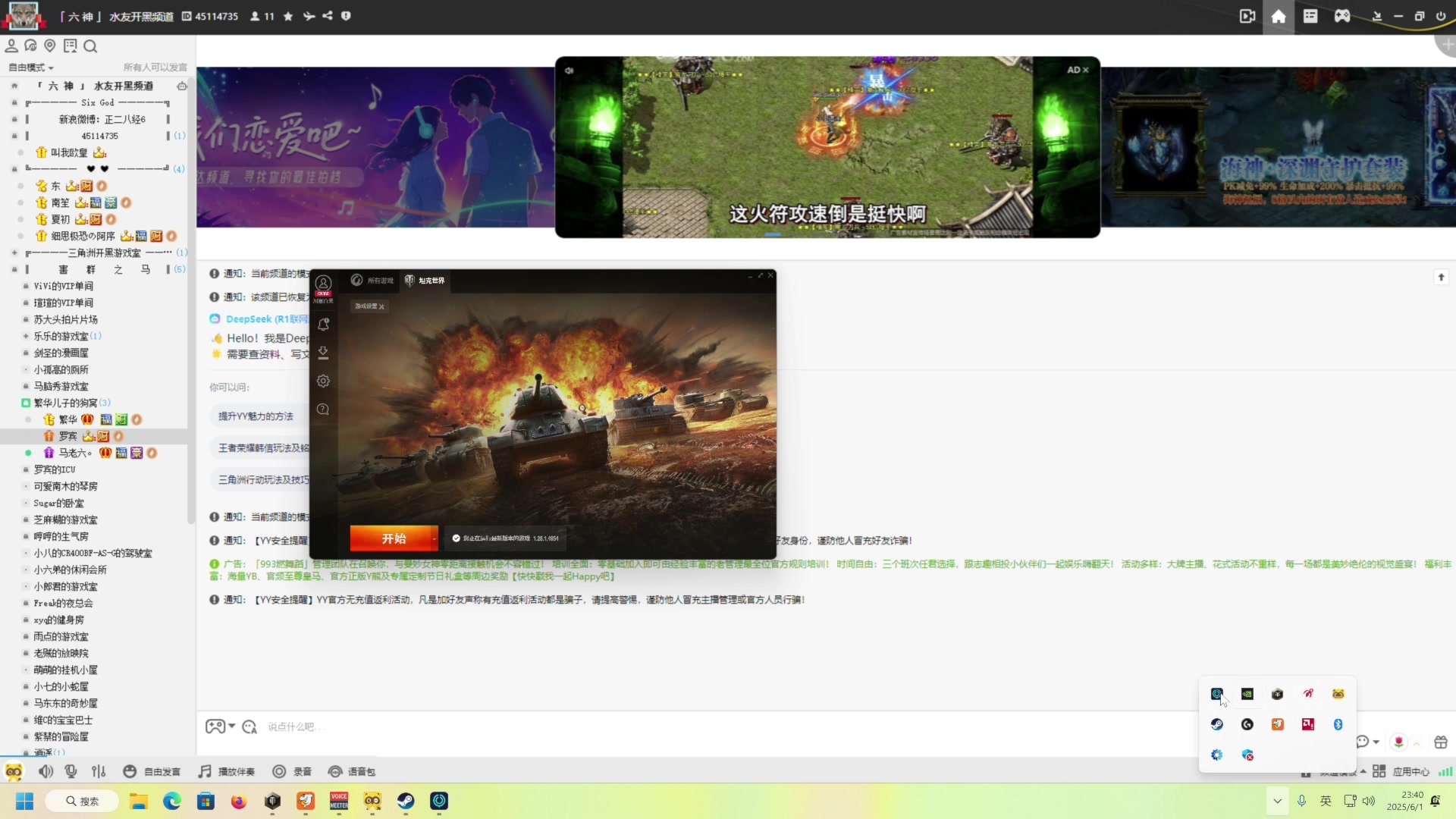Click the Steam icon in the tray popup
1456x819 pixels.
(1216, 724)
